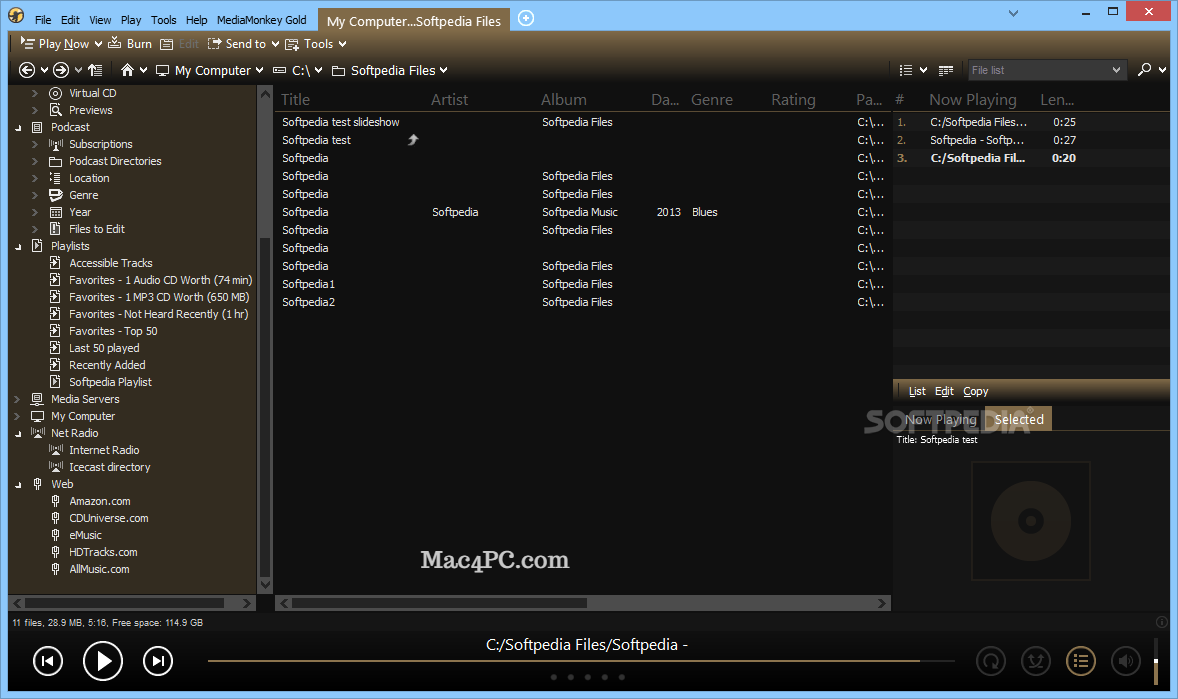This screenshot has width=1178, height=699.
Task: Select the Virtual CD node
Action: [x=92, y=93]
